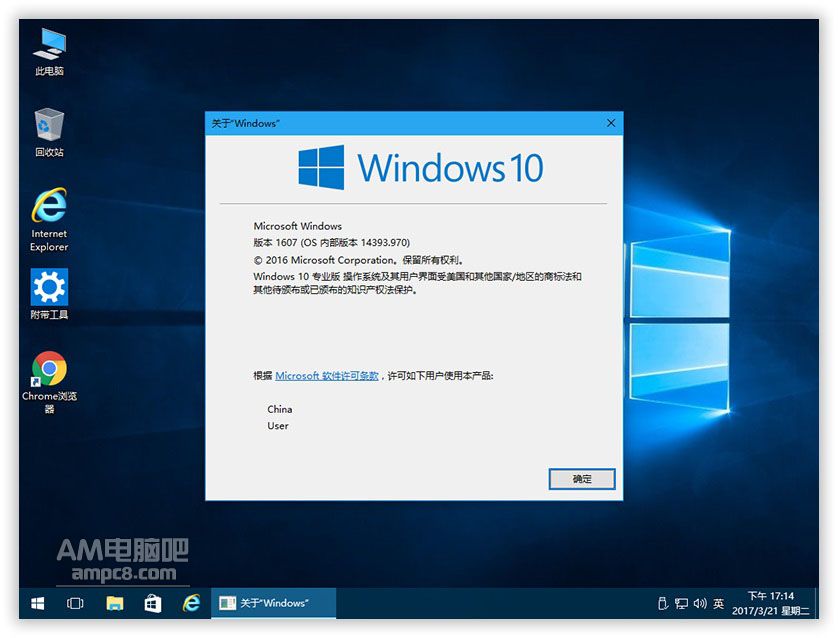Open the Internet Explorer desktop shortcut
The width and height of the screenshot is (838, 638).
tap(49, 219)
